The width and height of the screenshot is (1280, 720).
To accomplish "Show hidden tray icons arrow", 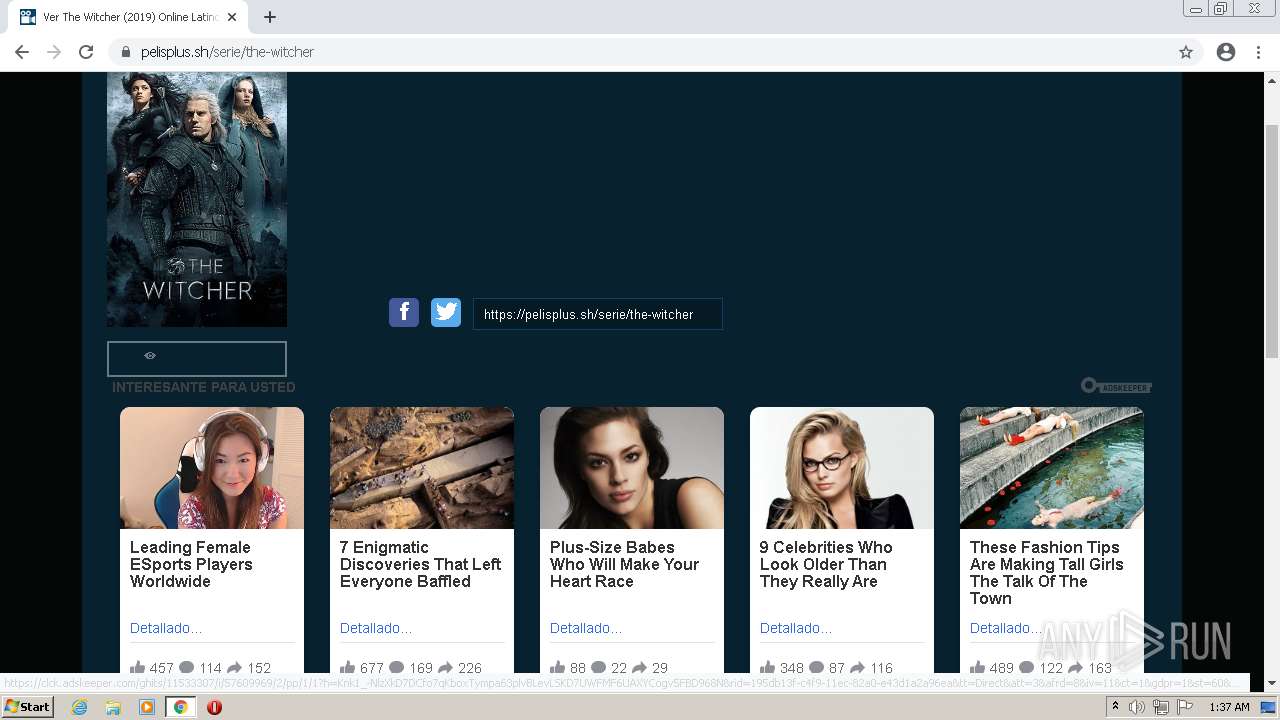I will pyautogui.click(x=1115, y=707).
